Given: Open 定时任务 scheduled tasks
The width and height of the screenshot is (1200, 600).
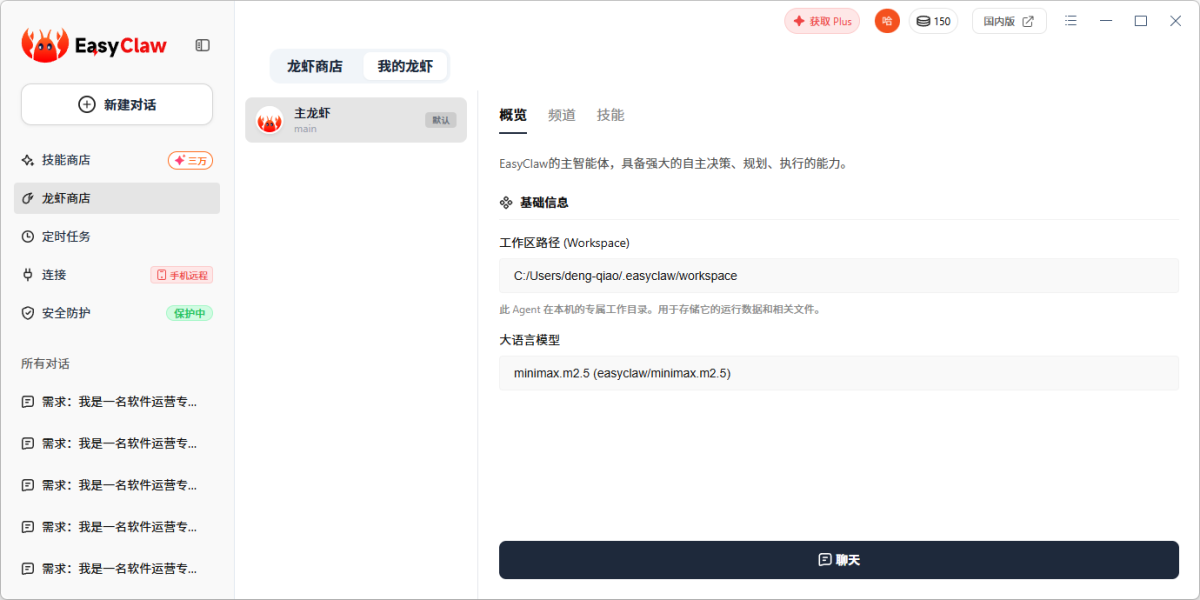Looking at the screenshot, I should [x=66, y=237].
